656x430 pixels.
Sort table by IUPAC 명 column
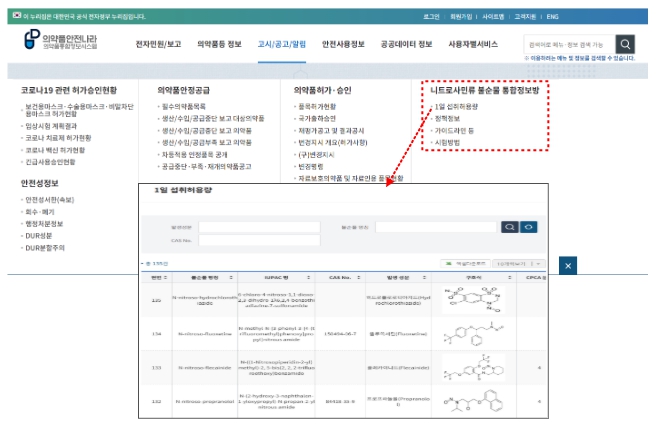278,276
